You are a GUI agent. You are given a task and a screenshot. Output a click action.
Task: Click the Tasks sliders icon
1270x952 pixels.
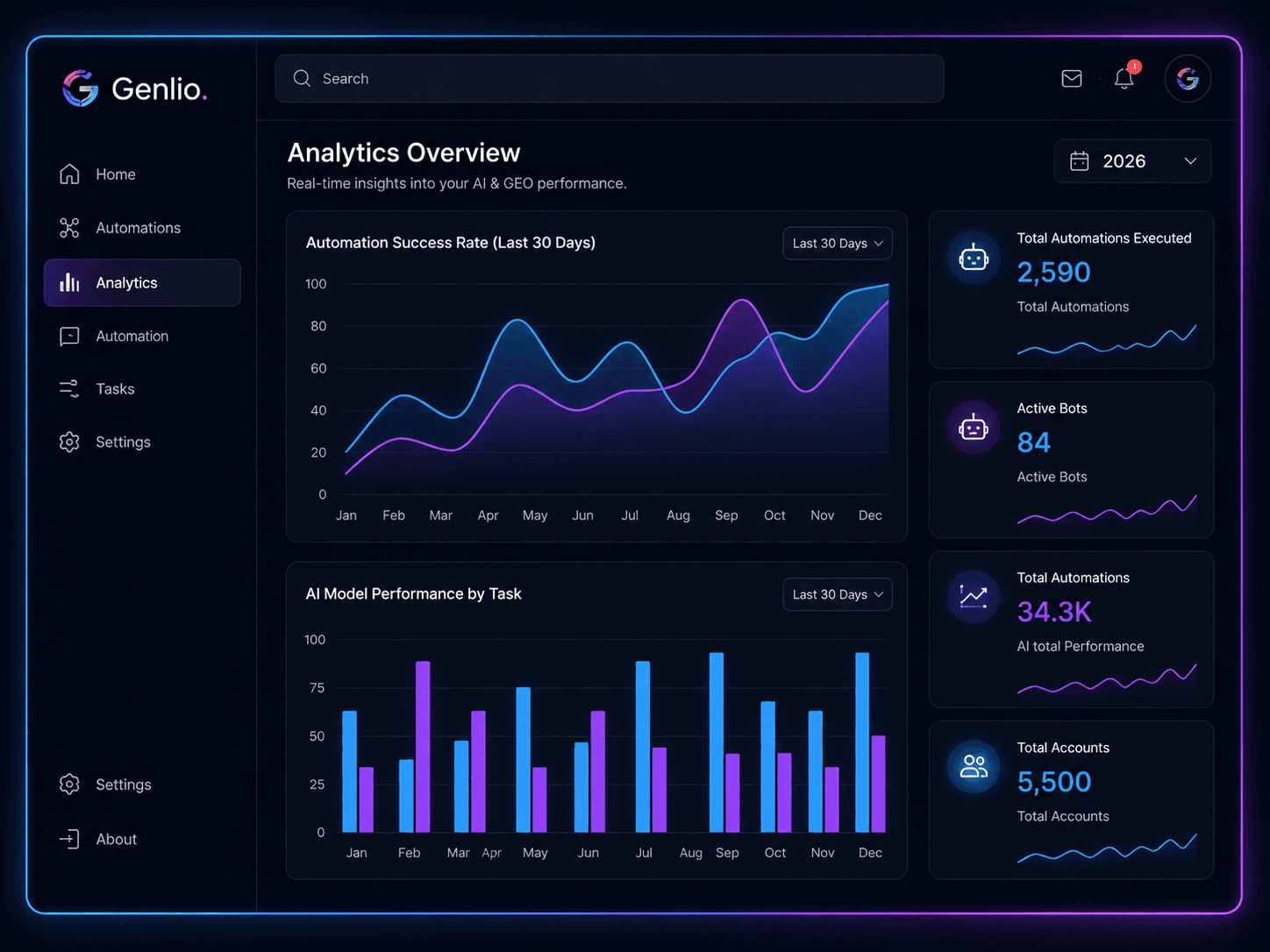(x=69, y=388)
